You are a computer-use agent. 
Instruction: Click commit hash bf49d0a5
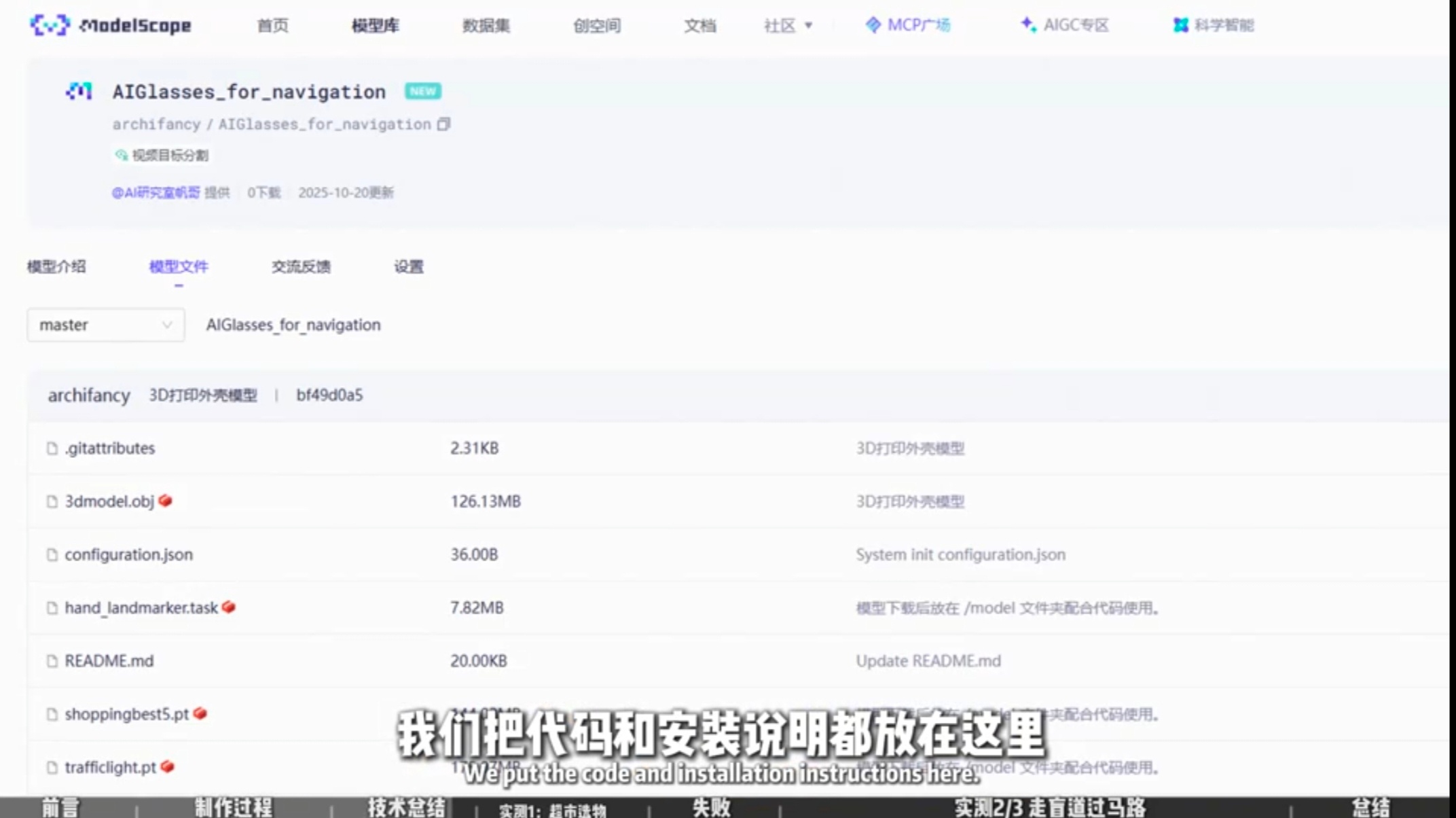(329, 395)
